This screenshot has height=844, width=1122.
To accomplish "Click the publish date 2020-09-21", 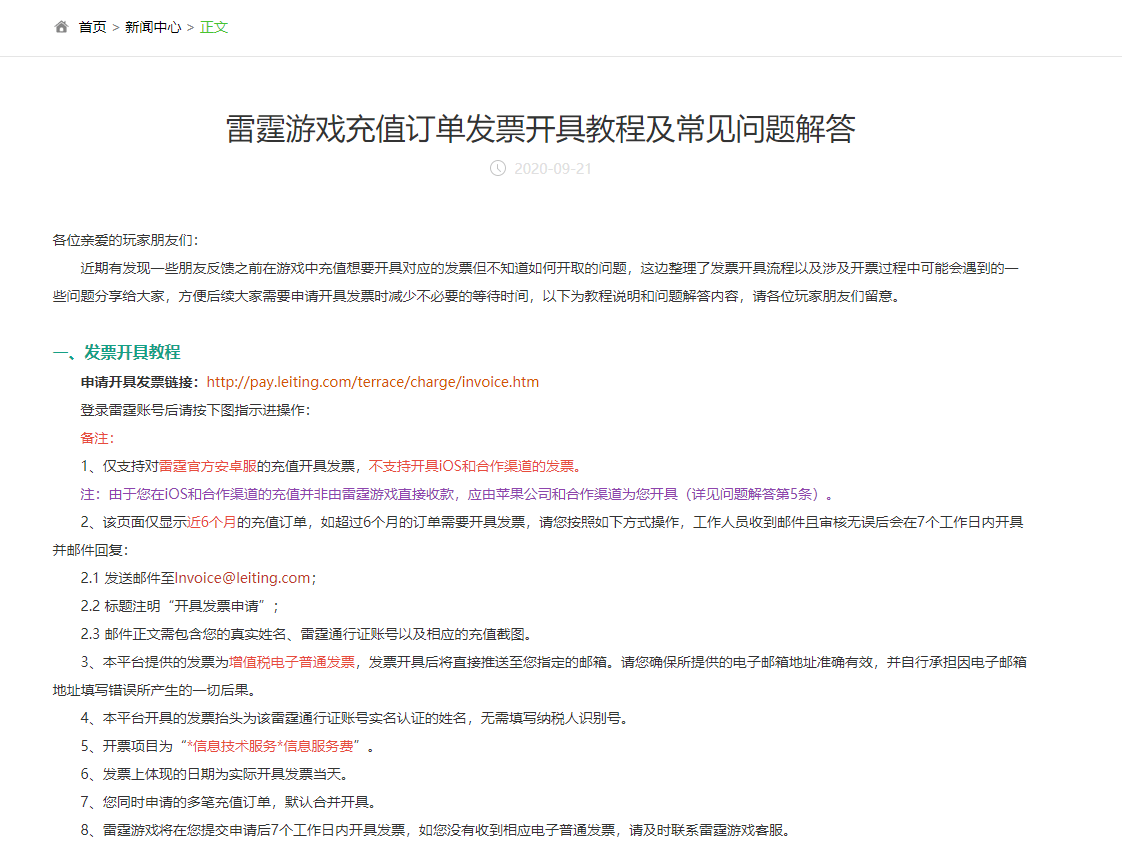I will (553, 169).
